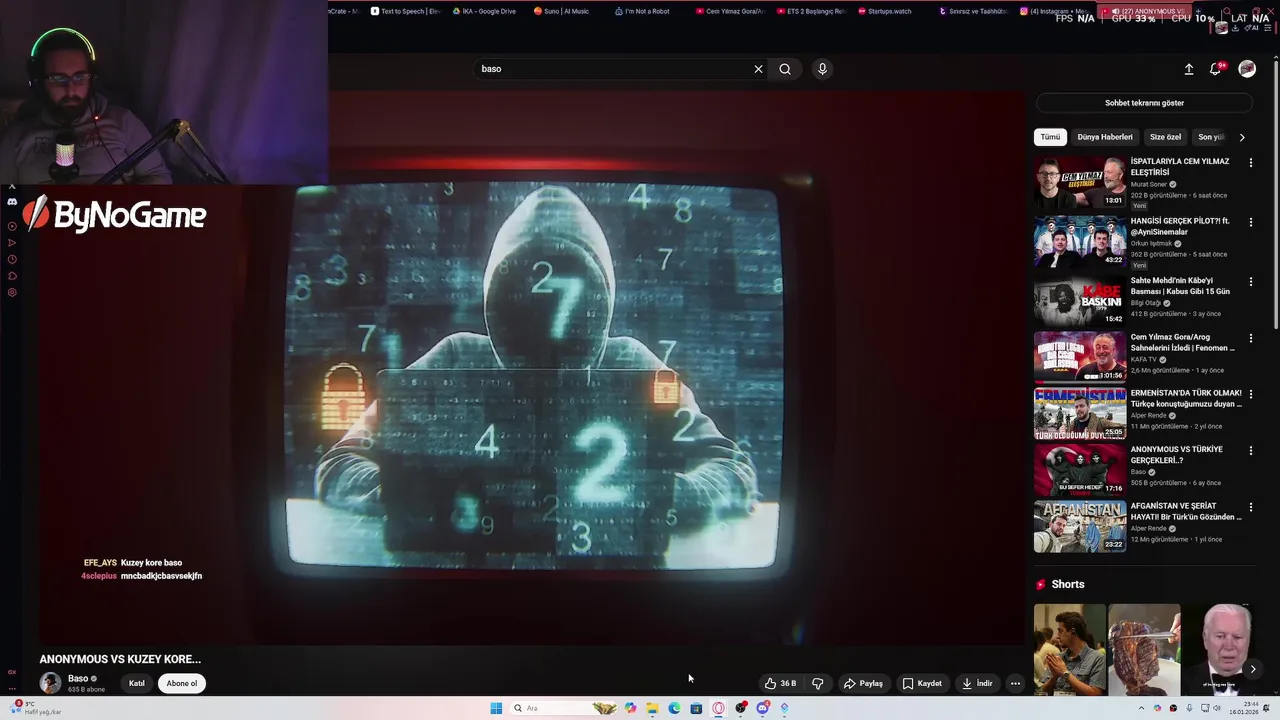Open the settings gear sidebar icon
The width and height of the screenshot is (1280, 720).
click(12, 293)
